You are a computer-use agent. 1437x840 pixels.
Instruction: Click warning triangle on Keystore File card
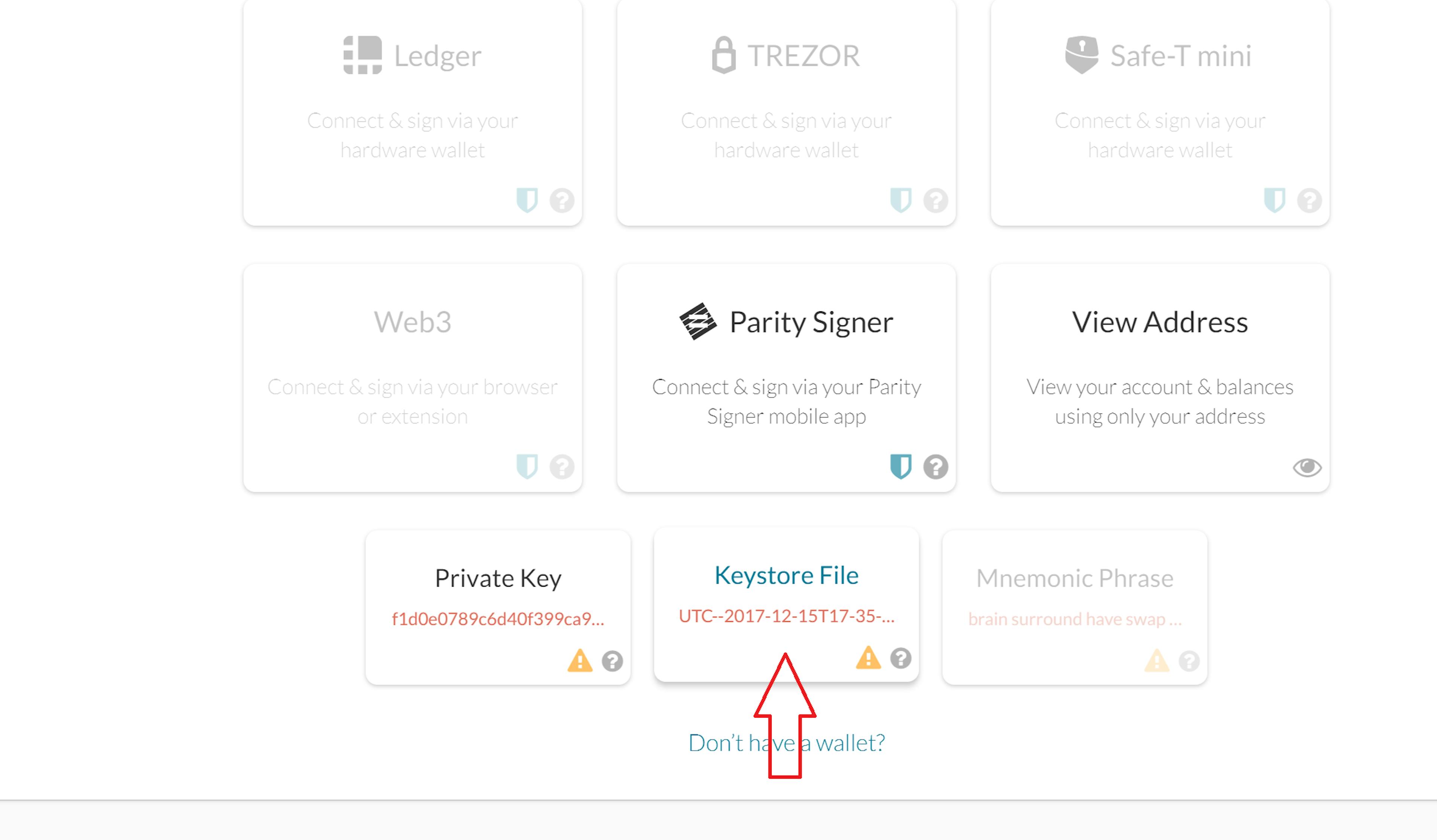click(x=869, y=657)
